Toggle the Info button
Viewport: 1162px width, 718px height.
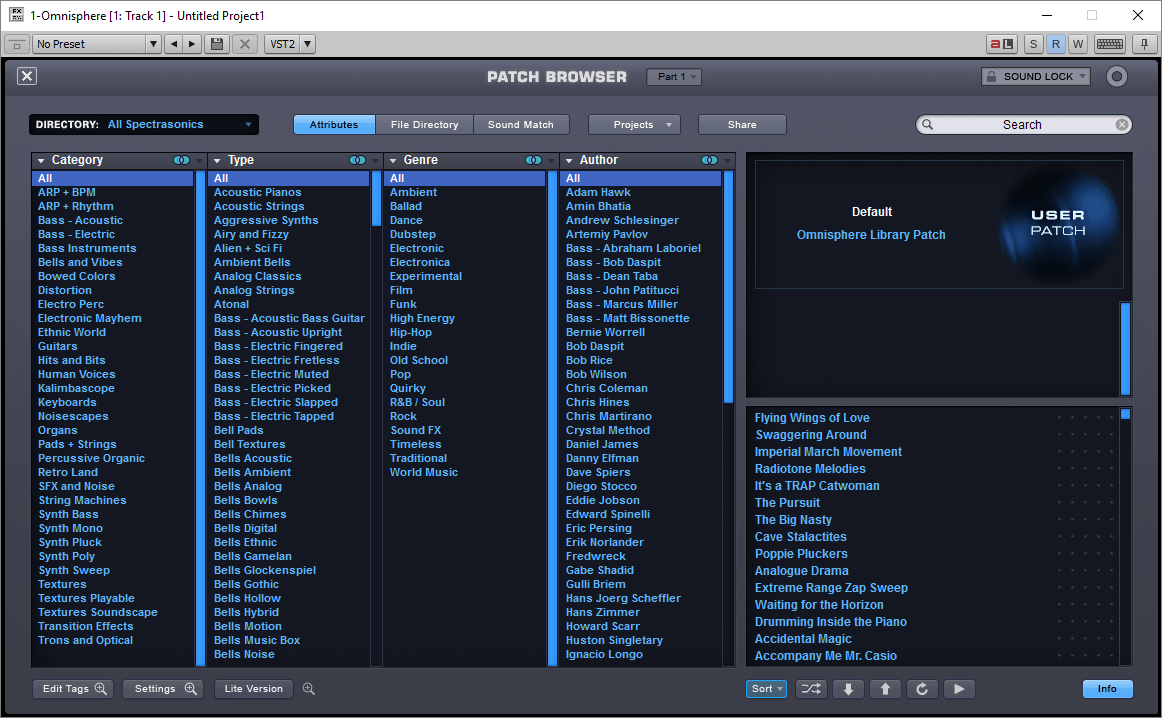(1107, 688)
